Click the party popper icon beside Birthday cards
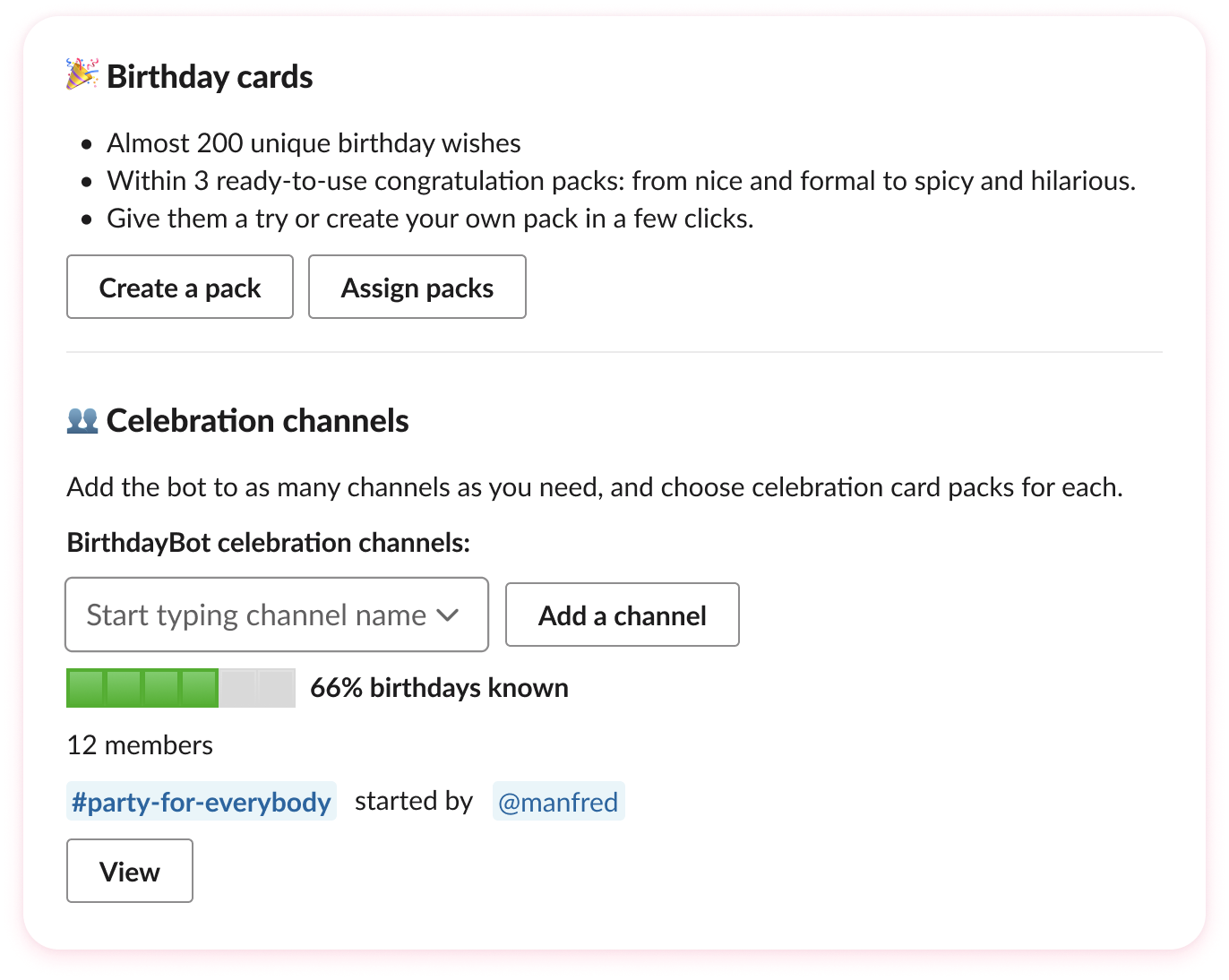This screenshot has height=980, width=1229. pyautogui.click(x=82, y=76)
